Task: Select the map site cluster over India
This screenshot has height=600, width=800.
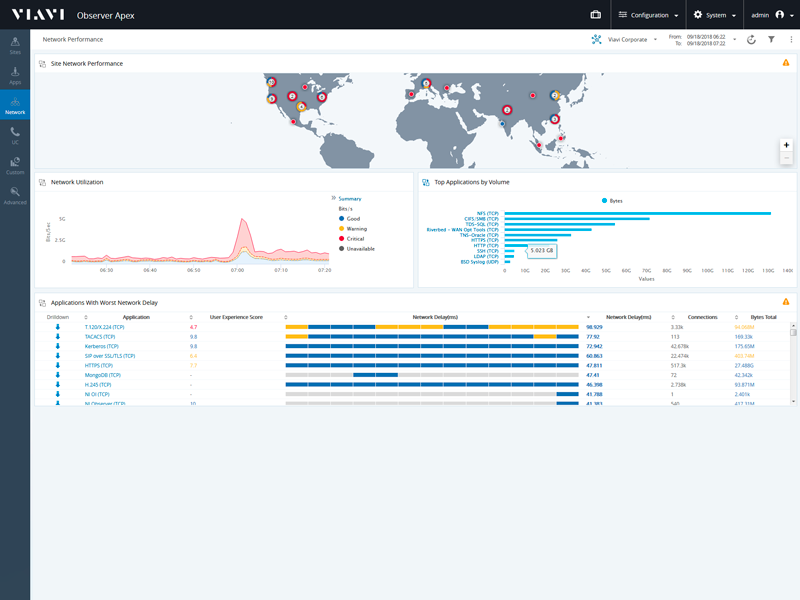Action: pos(507,110)
